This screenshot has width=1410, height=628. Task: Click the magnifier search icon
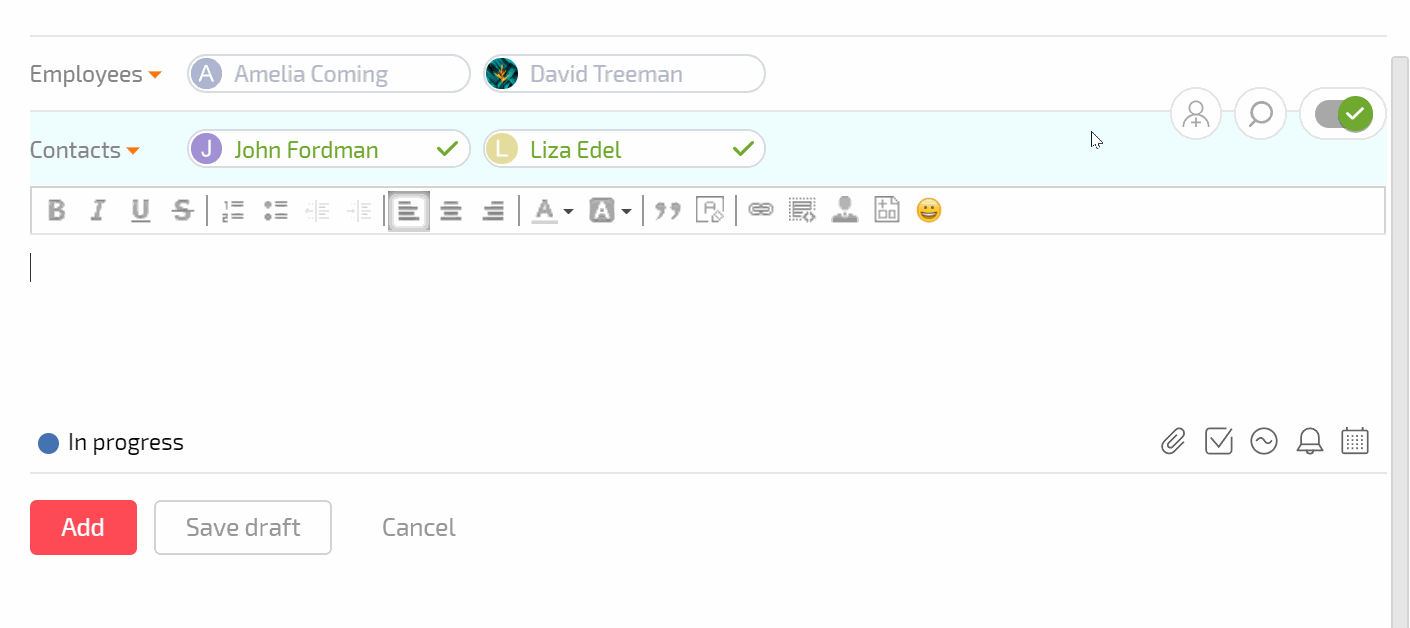click(1260, 114)
